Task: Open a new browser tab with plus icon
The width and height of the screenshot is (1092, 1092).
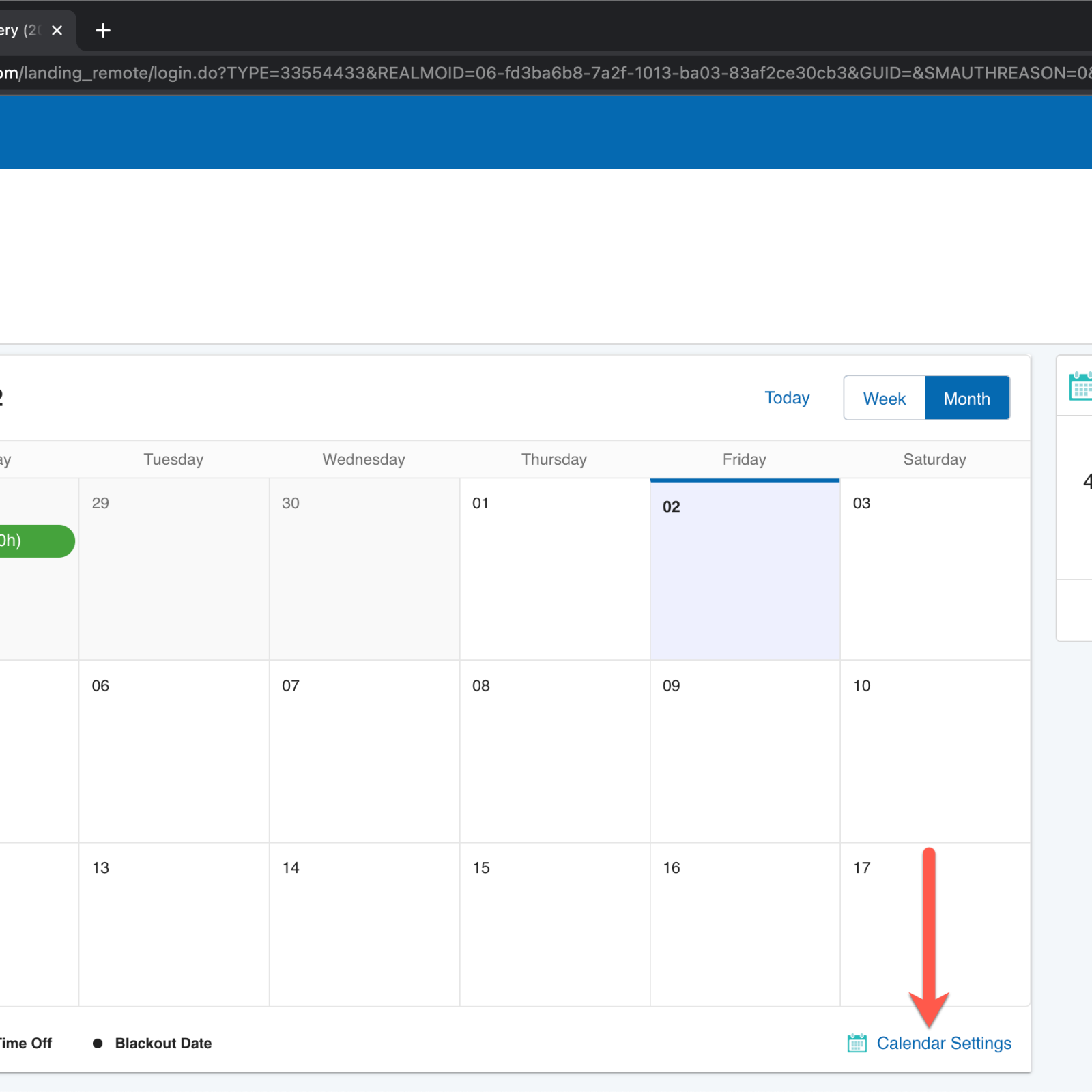Action: (x=103, y=31)
